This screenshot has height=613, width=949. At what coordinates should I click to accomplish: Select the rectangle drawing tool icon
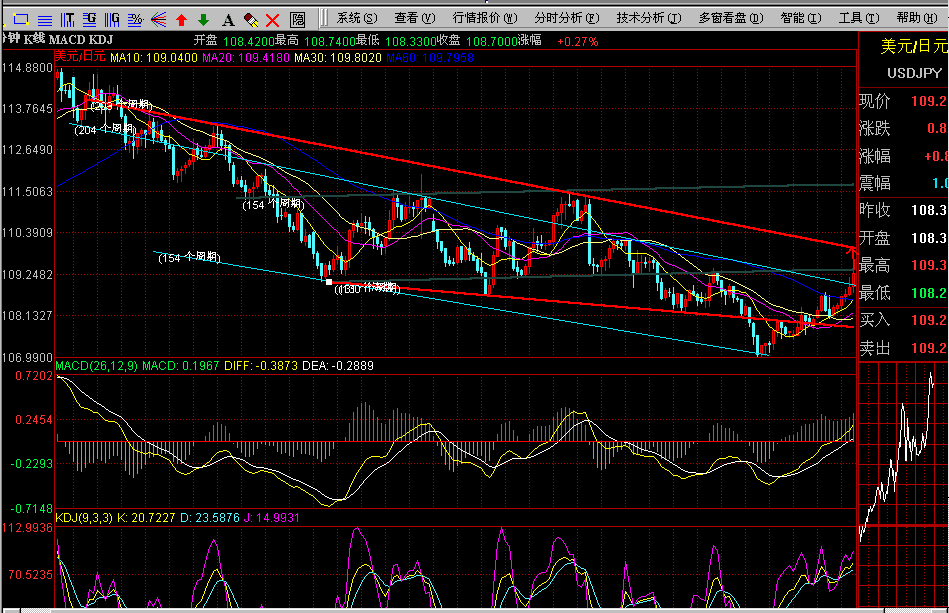(20, 19)
